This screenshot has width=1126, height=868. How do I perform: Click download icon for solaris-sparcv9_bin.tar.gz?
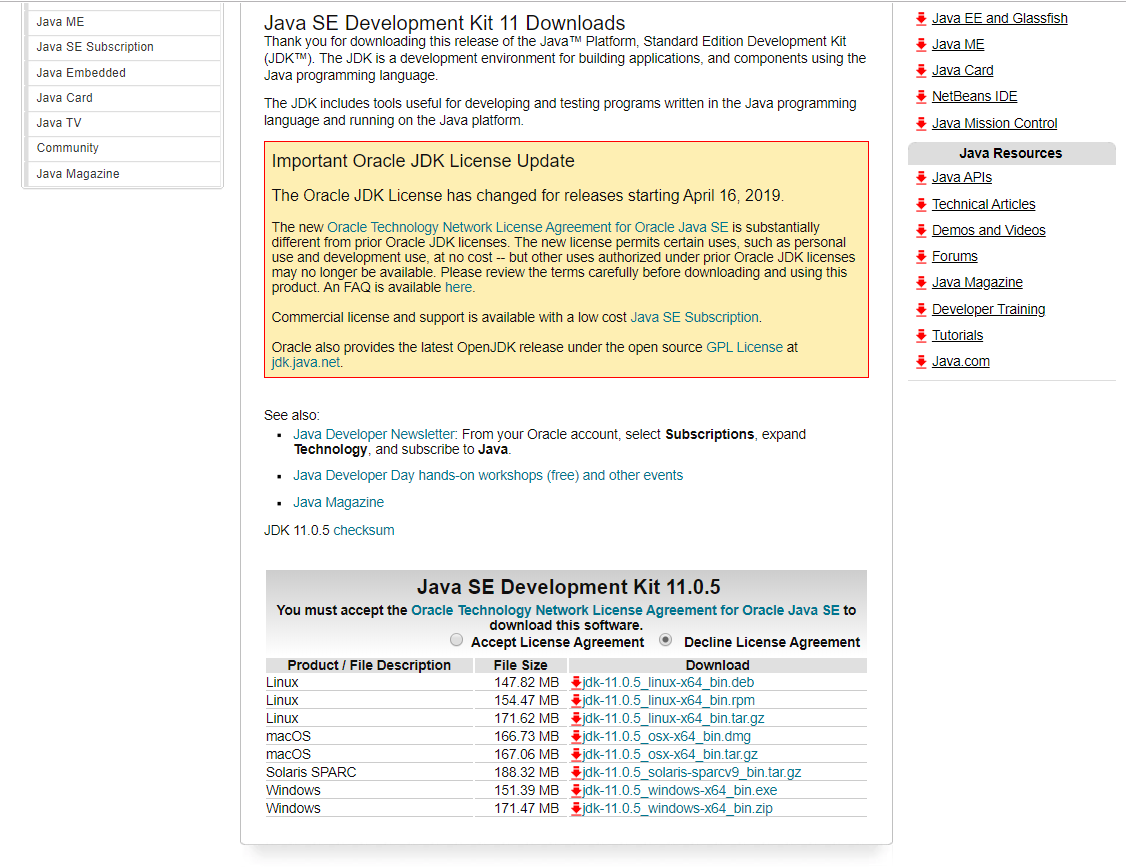point(576,772)
